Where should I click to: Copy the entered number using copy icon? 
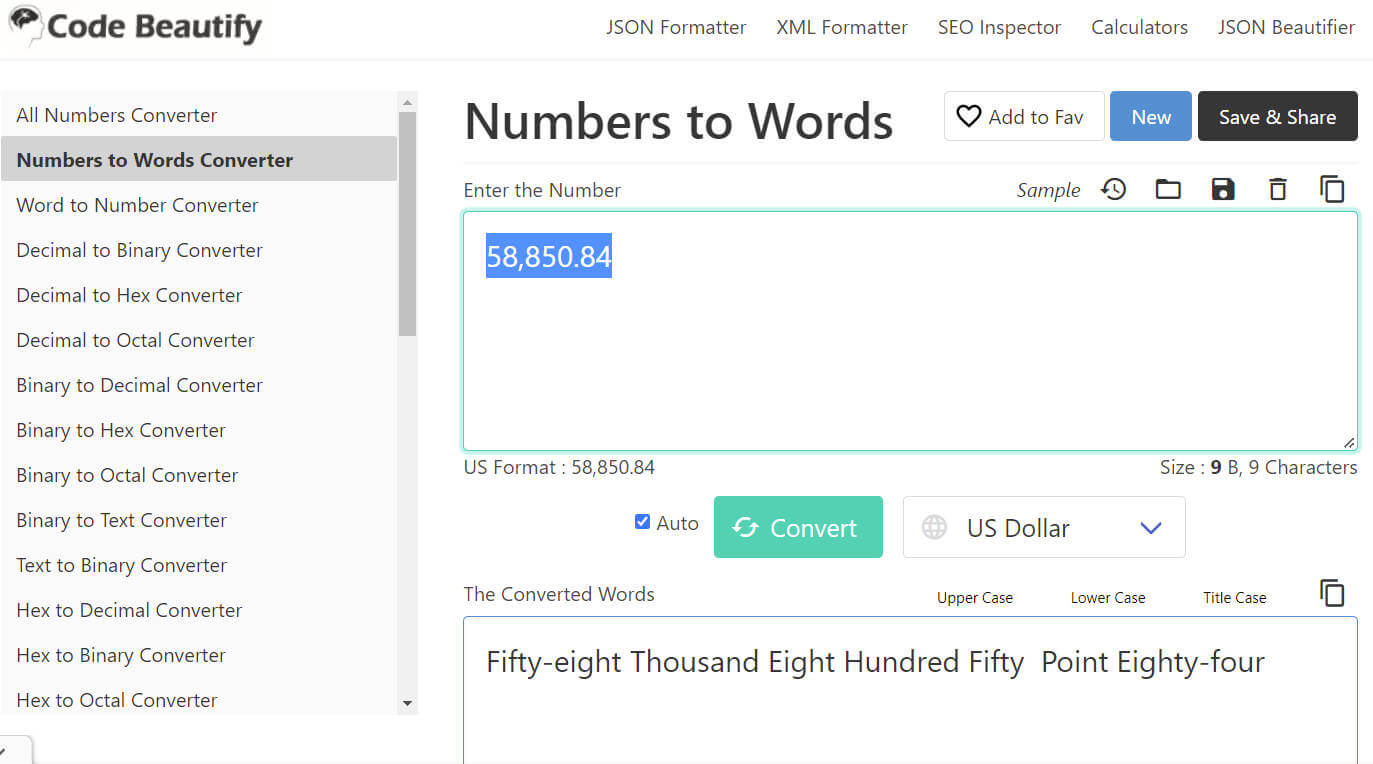tap(1332, 189)
